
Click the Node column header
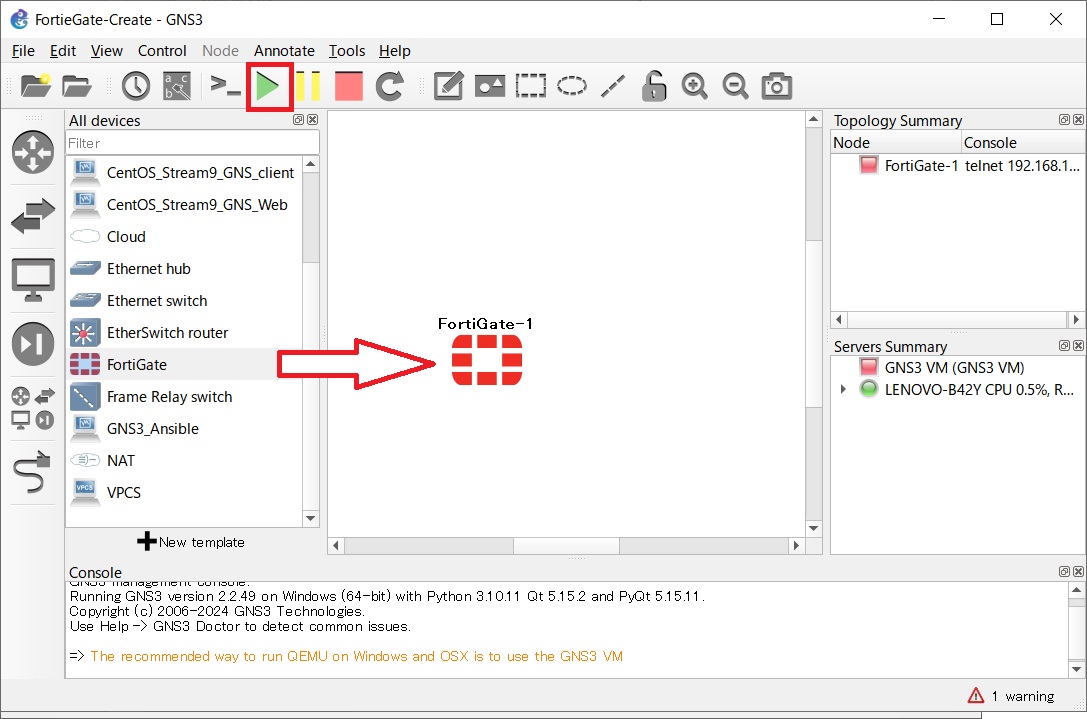[x=896, y=143]
